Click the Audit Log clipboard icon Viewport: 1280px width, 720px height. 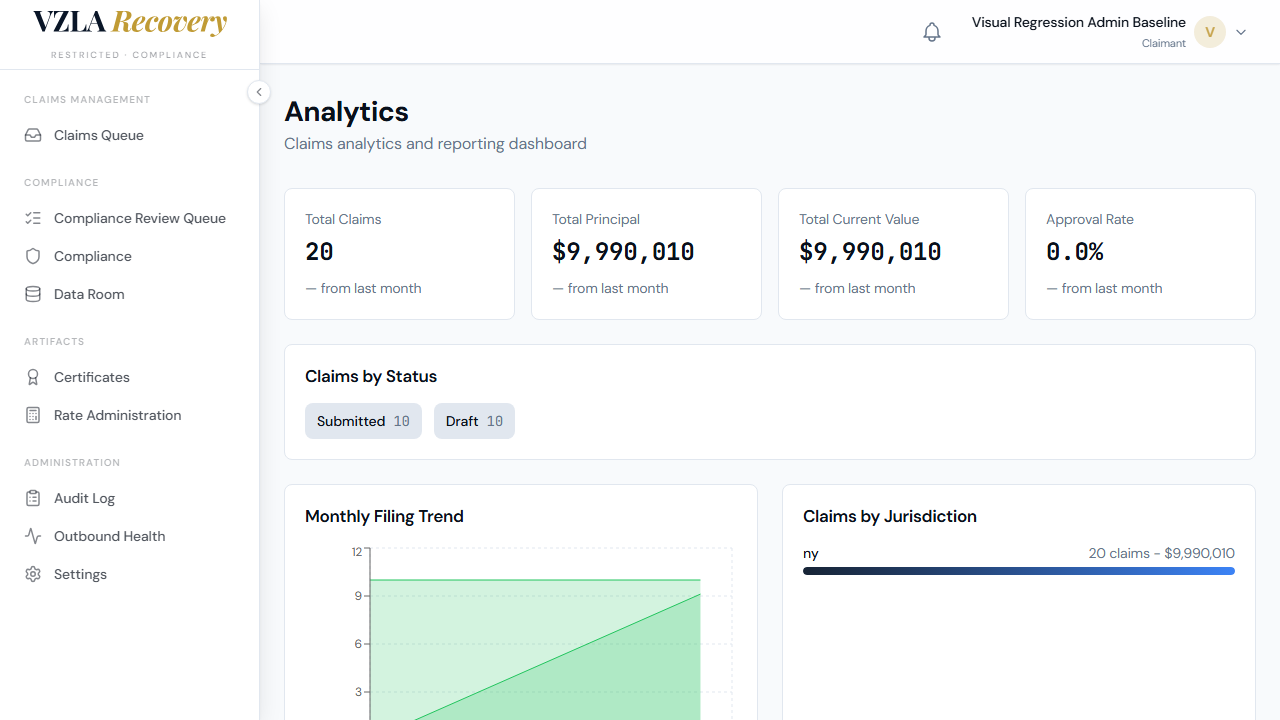point(33,498)
